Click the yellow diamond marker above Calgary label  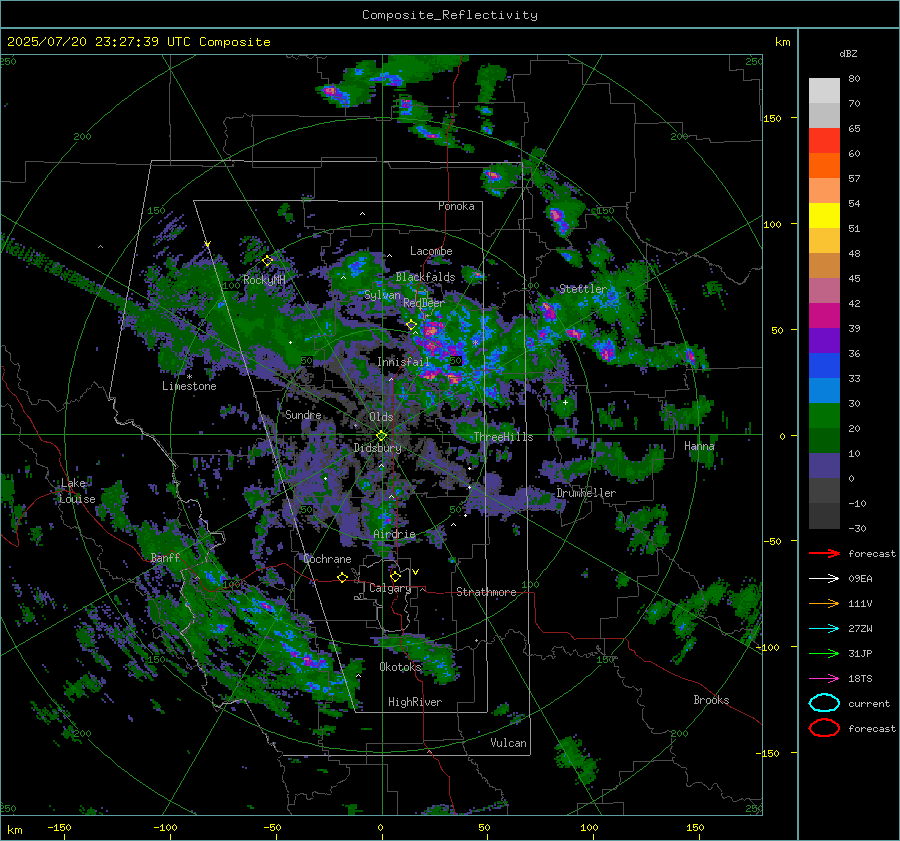(395, 576)
